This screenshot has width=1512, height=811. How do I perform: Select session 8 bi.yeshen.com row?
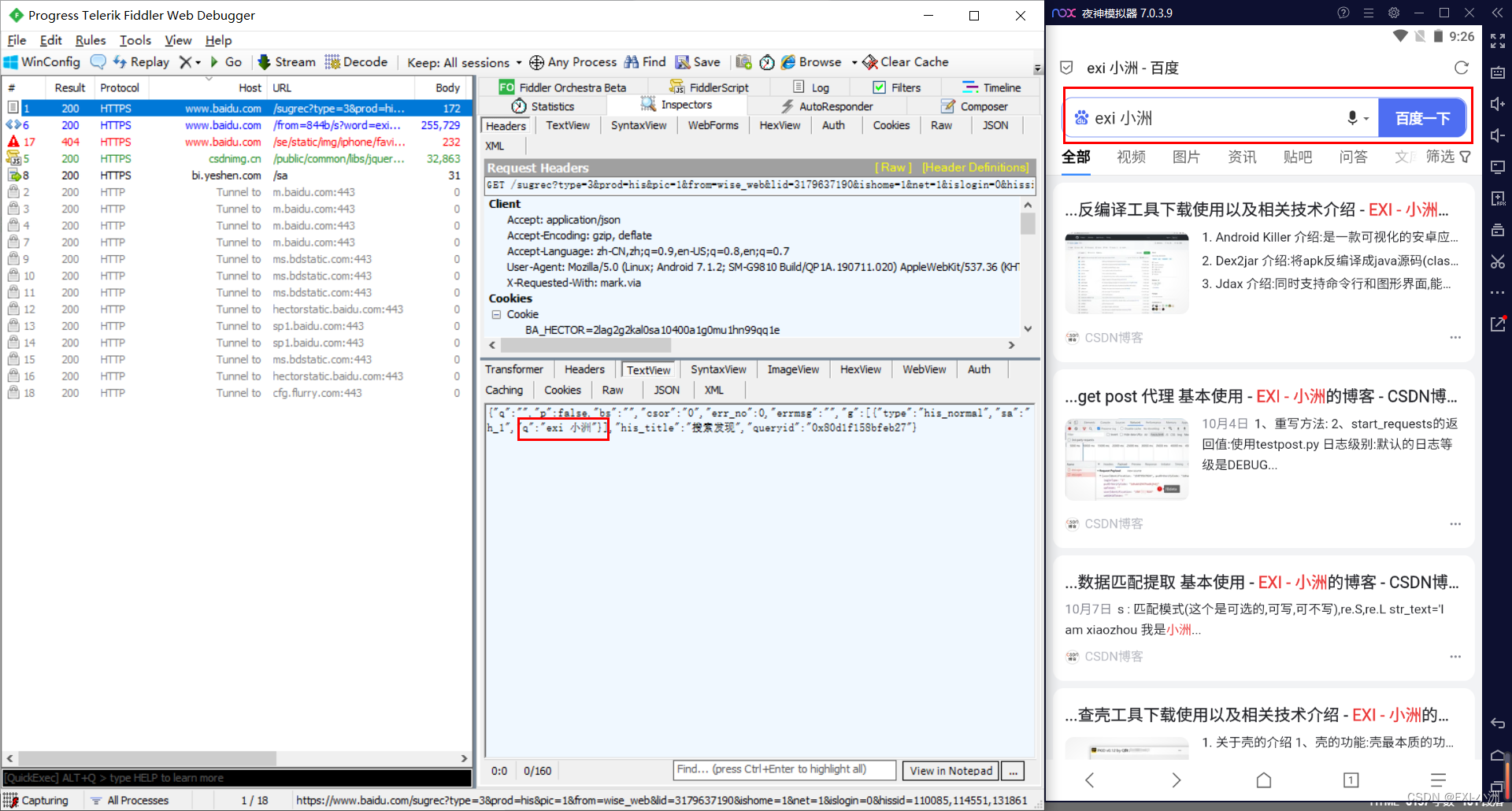(x=236, y=176)
